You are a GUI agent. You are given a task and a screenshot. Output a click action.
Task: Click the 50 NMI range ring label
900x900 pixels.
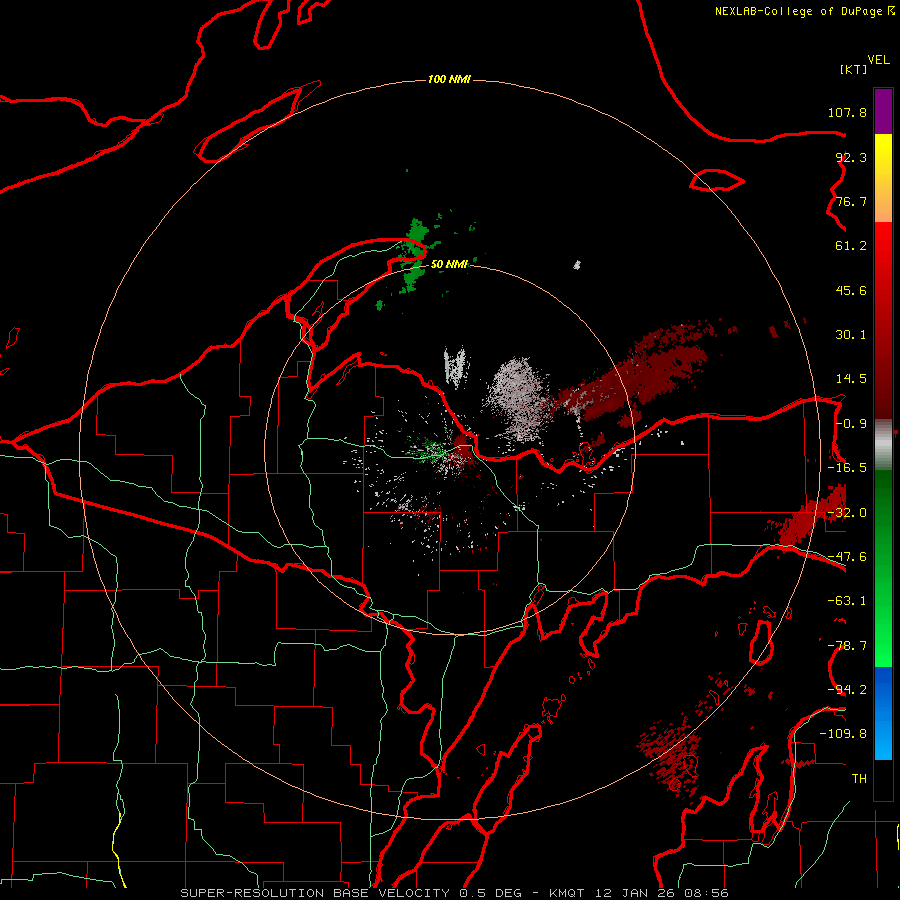449,265
